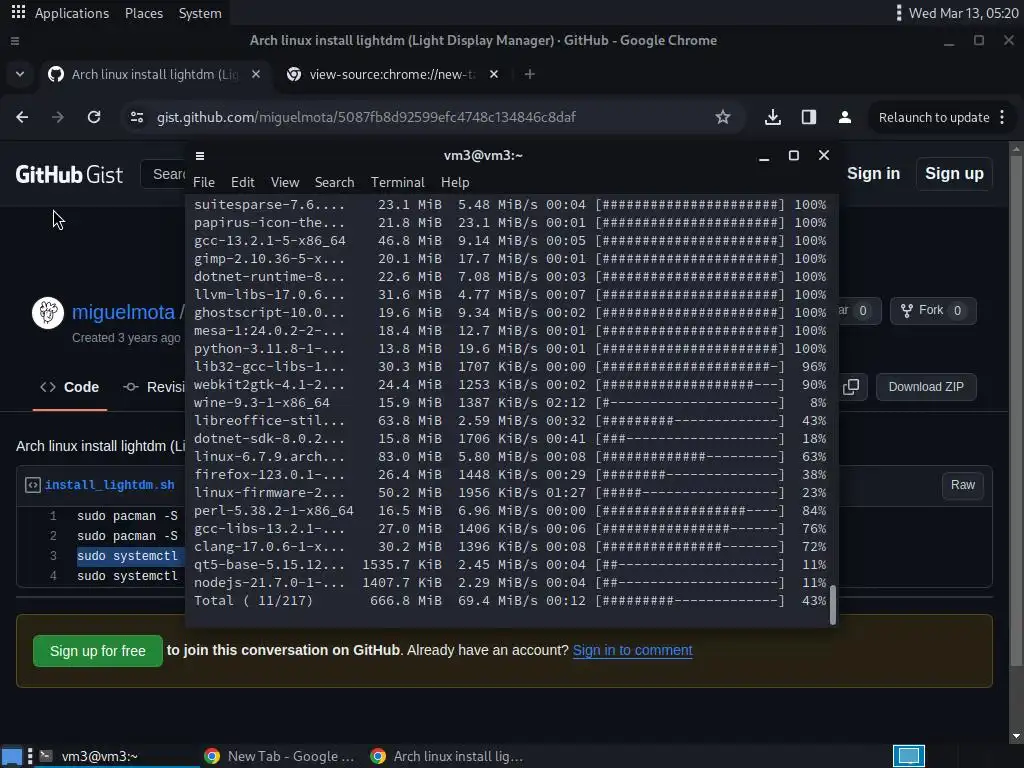Image resolution: width=1024 pixels, height=768 pixels.
Task: Click Sign up for free button
Action: (98, 651)
